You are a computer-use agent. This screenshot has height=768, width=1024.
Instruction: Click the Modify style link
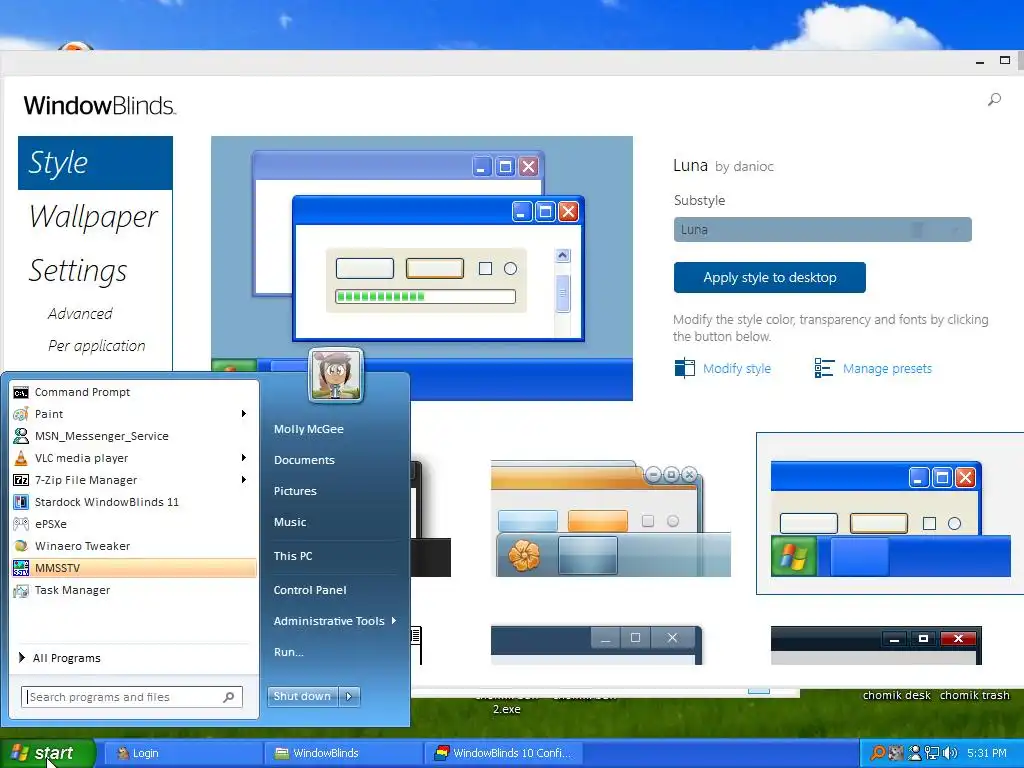pyautogui.click(x=737, y=368)
